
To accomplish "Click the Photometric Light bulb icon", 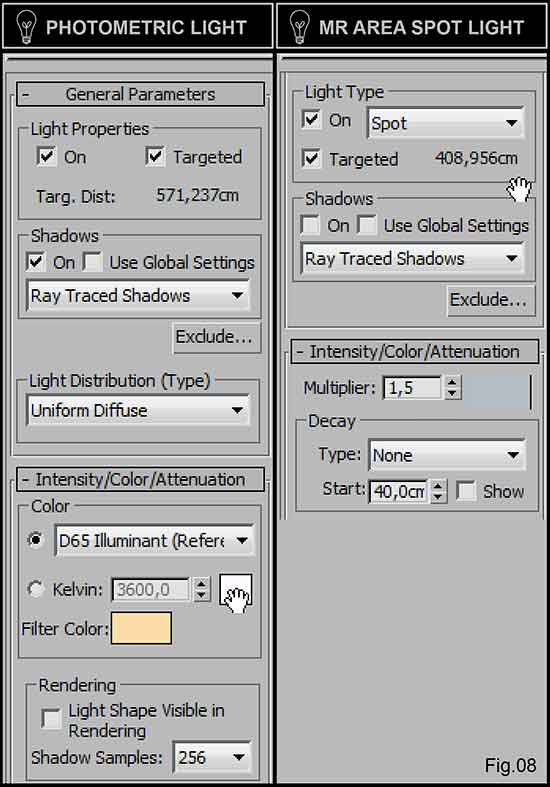I will click(26, 27).
